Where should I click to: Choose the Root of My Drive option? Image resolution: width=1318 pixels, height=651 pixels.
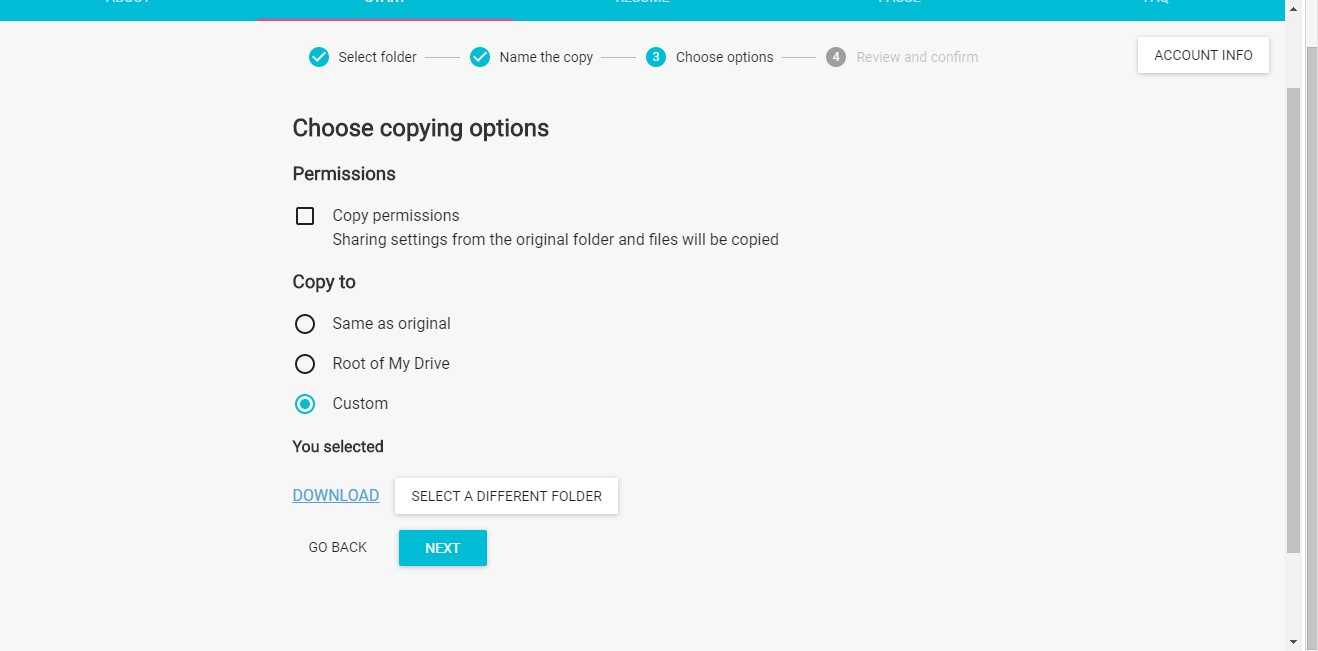(305, 364)
